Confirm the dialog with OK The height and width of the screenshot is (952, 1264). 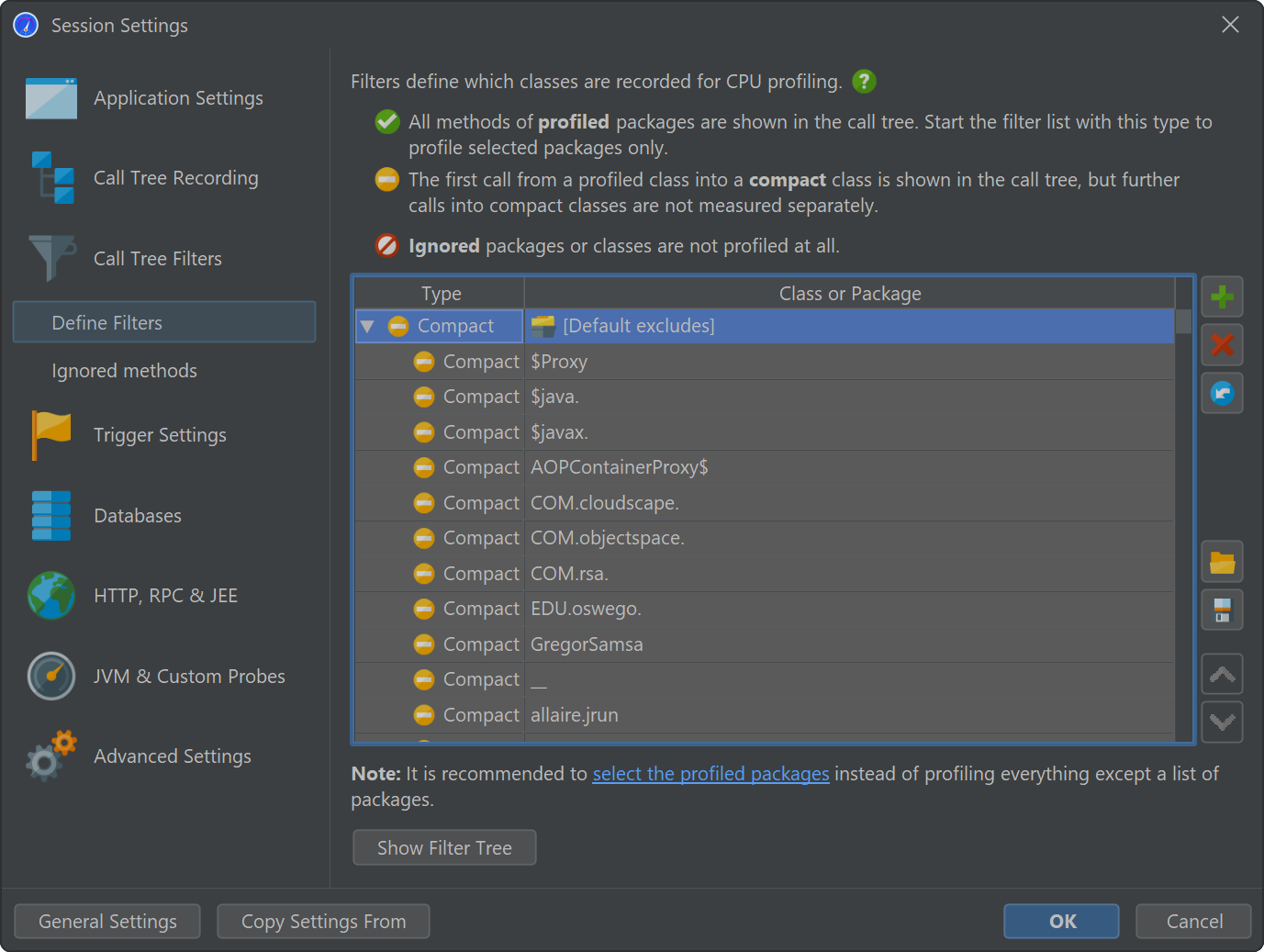(x=1061, y=922)
